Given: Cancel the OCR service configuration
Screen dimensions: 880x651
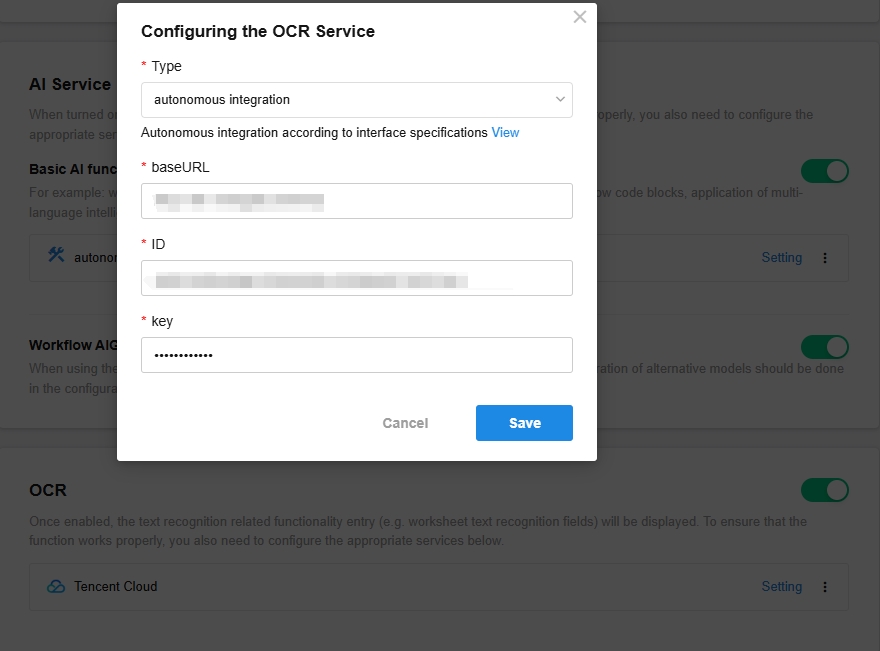Looking at the screenshot, I should pos(405,423).
